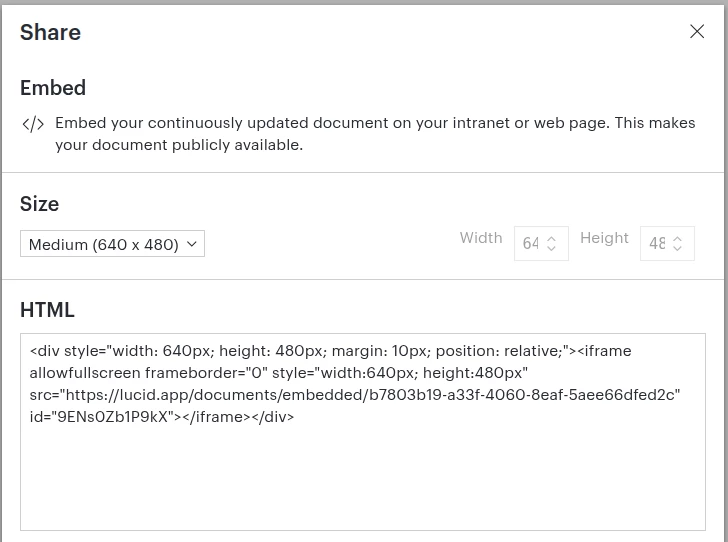Increase Height with the up arrow
728x542 pixels.
677,239
